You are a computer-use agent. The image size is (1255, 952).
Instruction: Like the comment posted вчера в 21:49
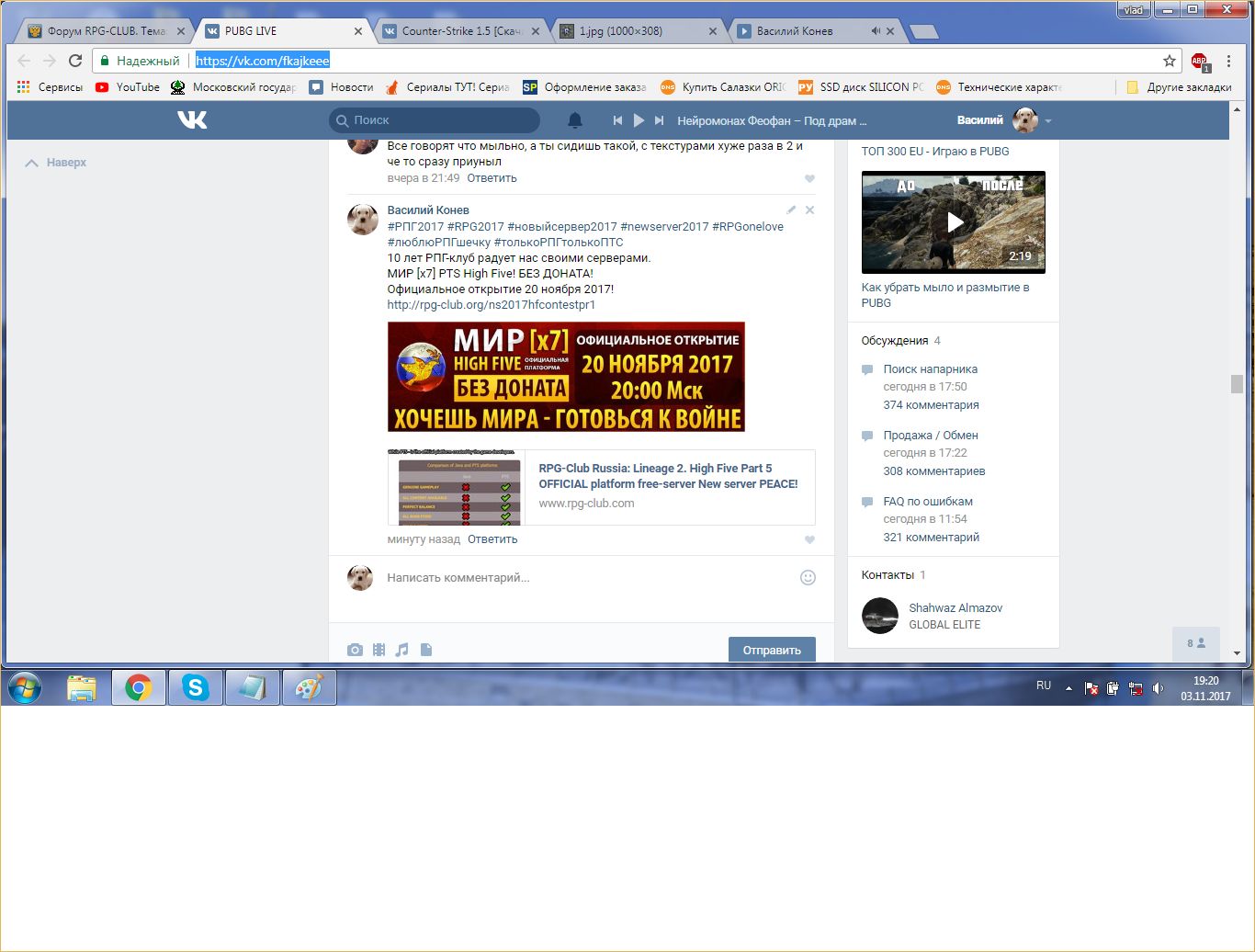click(809, 179)
